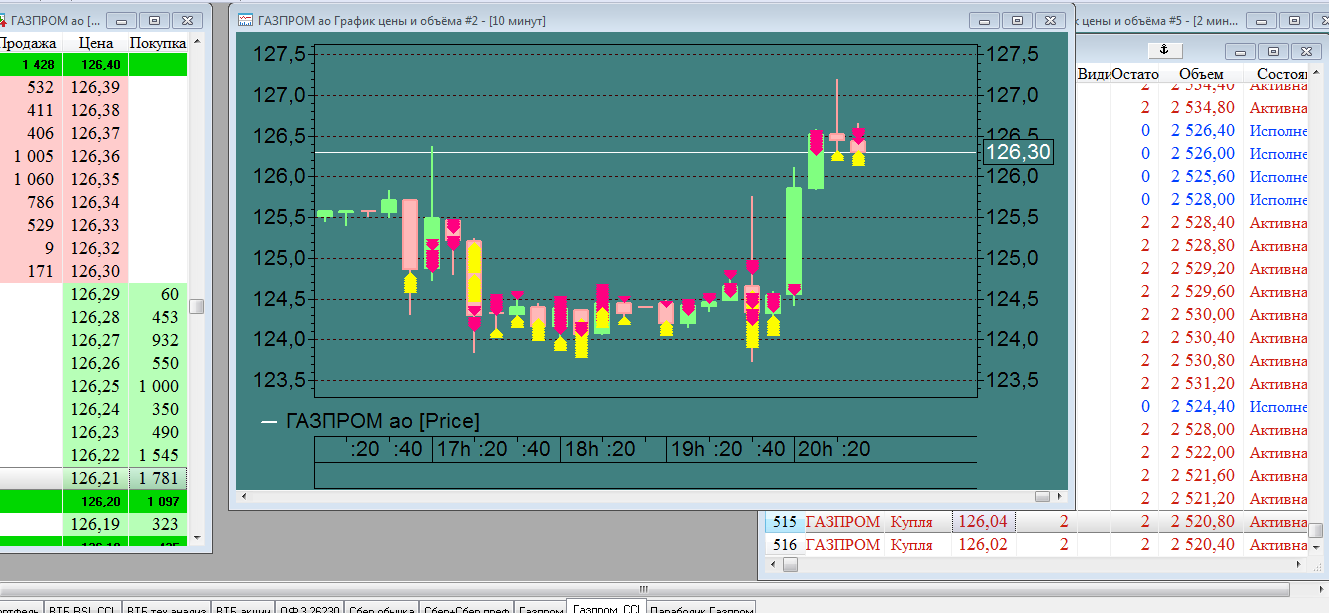This screenshot has width=1329, height=613.
Task: Select order number 515 in orders table
Action: pos(784,522)
